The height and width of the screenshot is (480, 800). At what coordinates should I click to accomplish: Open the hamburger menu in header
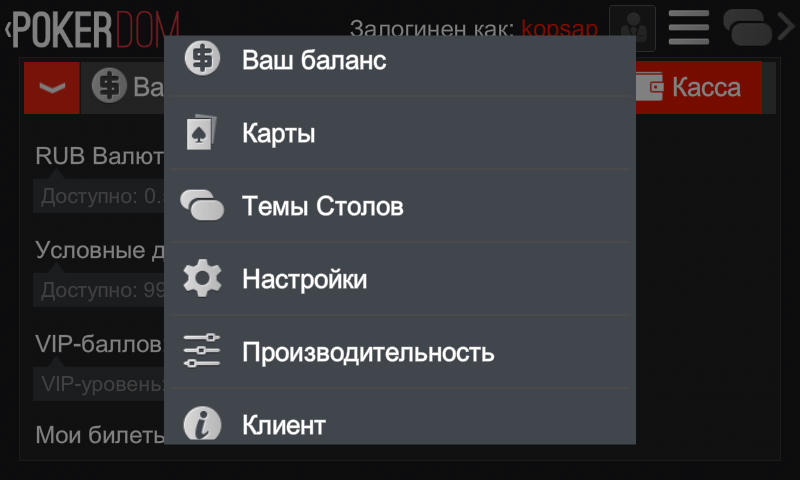689,28
